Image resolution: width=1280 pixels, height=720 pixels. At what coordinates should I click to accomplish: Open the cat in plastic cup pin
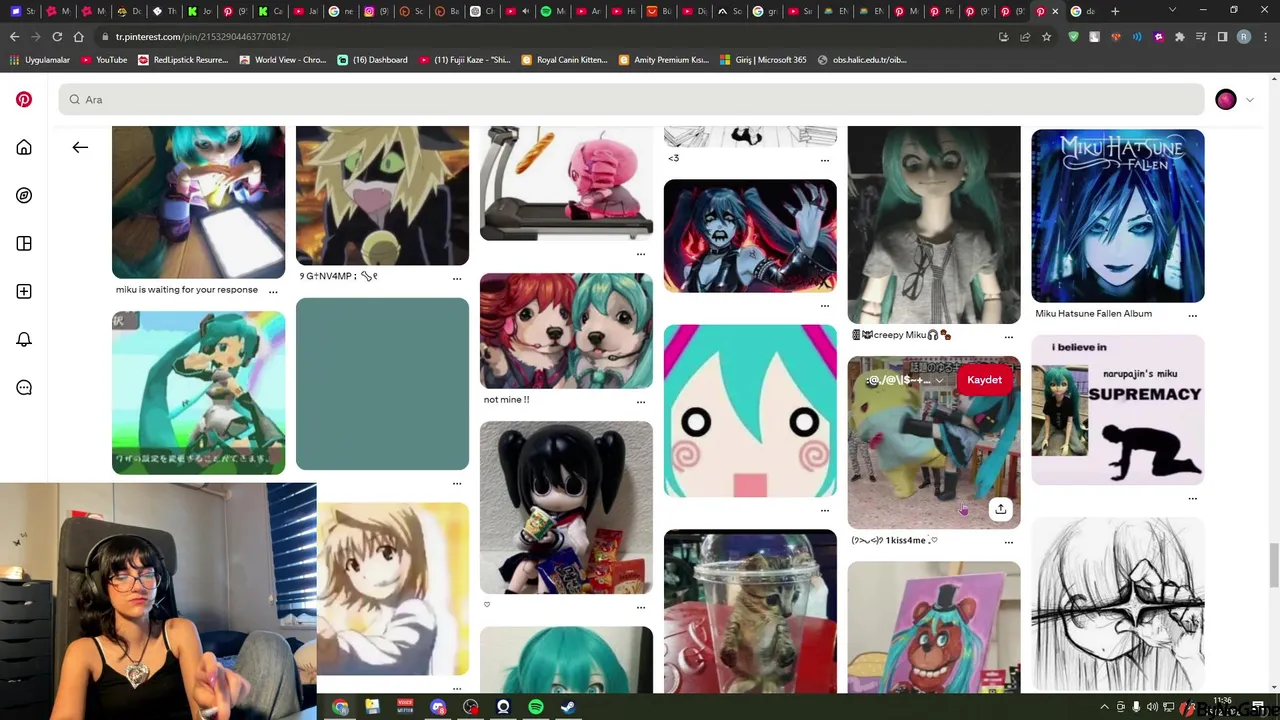click(750, 611)
